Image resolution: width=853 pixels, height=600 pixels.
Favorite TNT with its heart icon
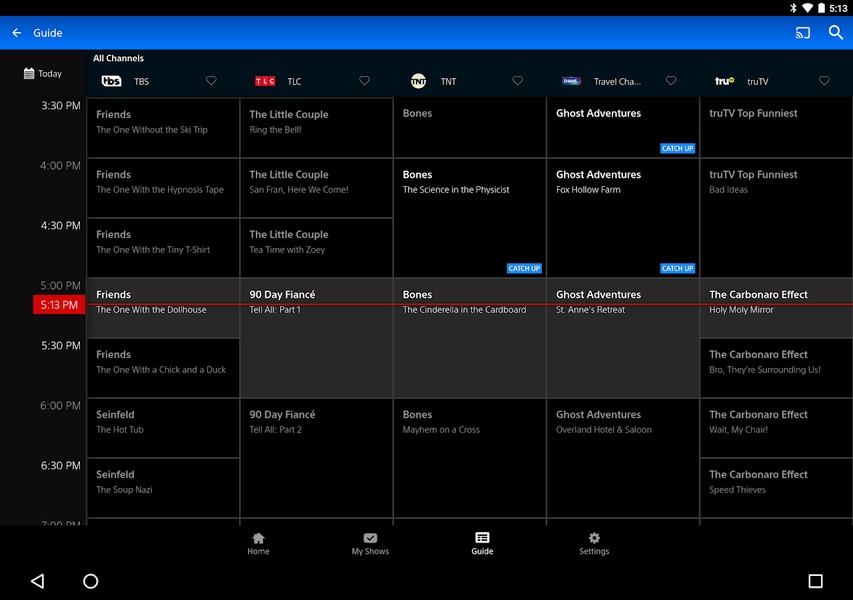[517, 81]
